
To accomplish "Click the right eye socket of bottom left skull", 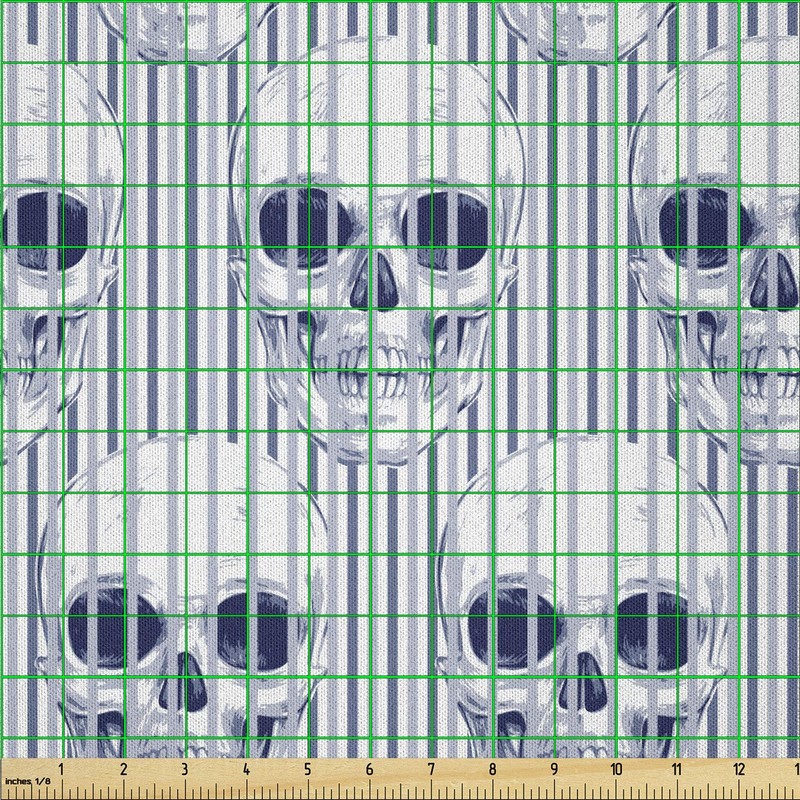I will click(x=250, y=625).
